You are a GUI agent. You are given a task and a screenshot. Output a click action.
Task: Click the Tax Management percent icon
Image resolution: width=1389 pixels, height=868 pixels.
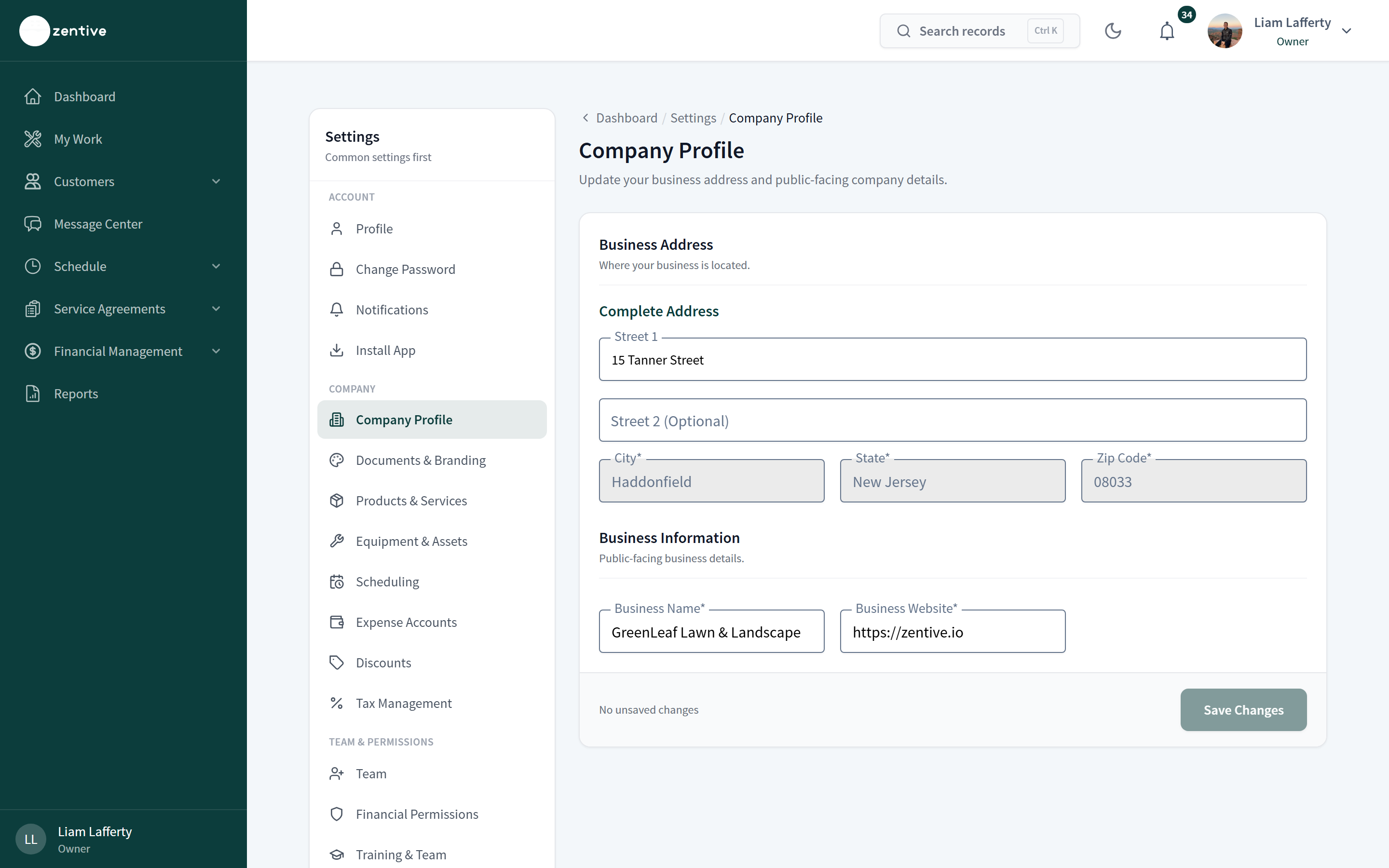pyautogui.click(x=337, y=703)
